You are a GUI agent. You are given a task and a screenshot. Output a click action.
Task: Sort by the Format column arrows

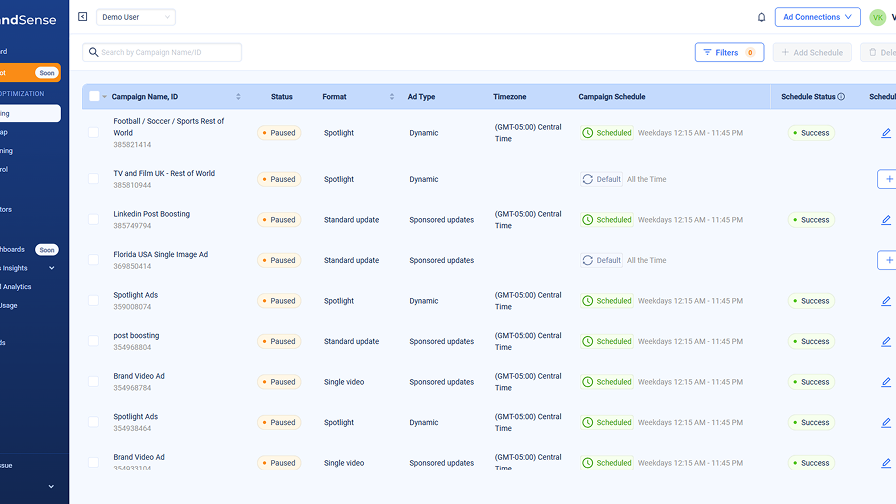point(392,97)
